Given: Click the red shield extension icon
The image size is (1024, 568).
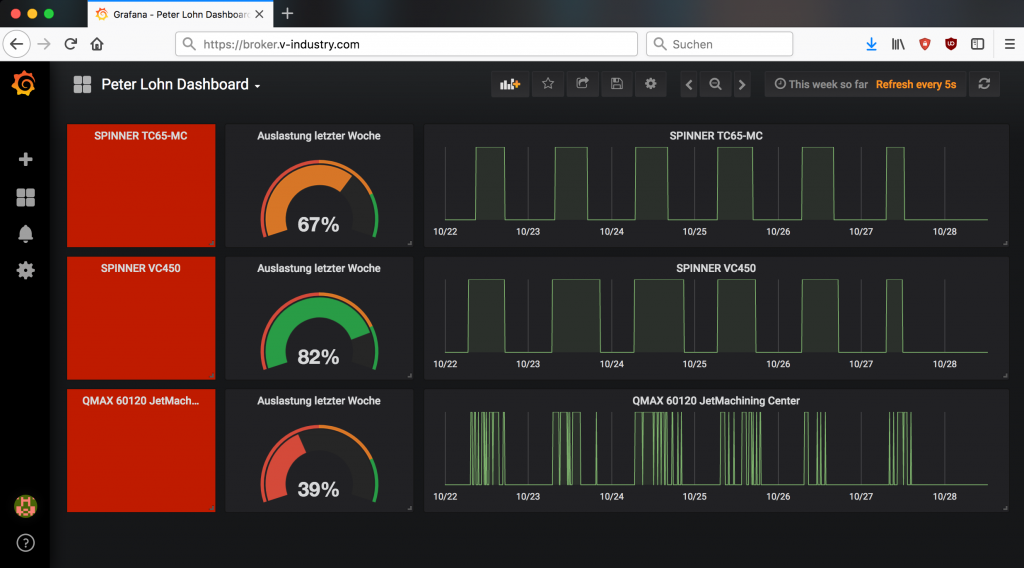Looking at the screenshot, I should tap(925, 44).
